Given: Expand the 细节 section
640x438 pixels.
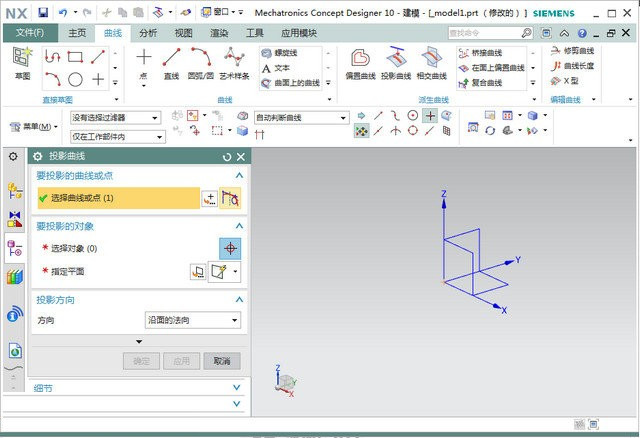Looking at the screenshot, I should 237,387.
